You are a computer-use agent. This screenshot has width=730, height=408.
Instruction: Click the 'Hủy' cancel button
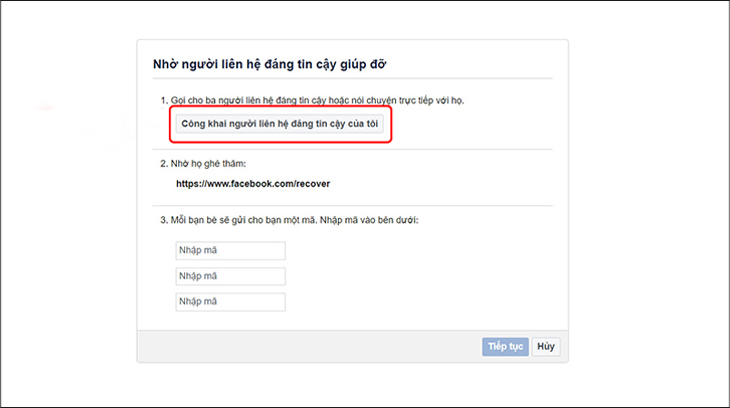point(546,347)
